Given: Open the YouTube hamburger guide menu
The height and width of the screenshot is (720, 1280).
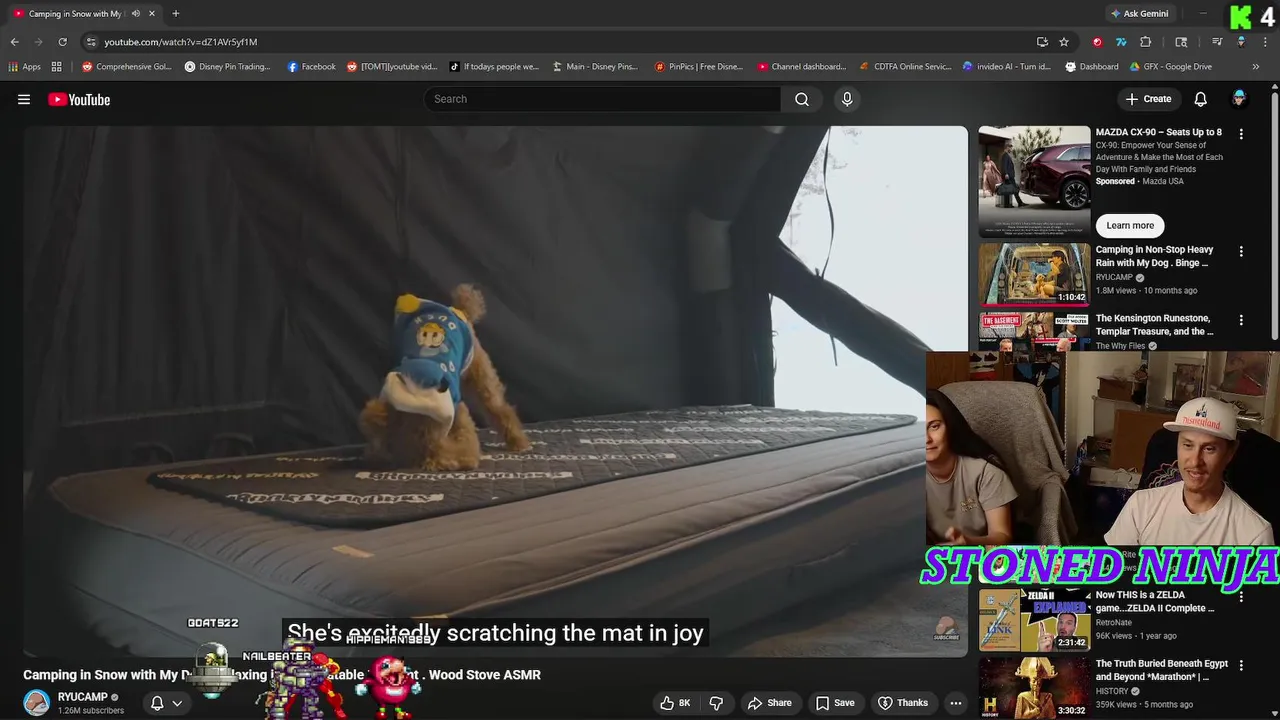Looking at the screenshot, I should [24, 99].
